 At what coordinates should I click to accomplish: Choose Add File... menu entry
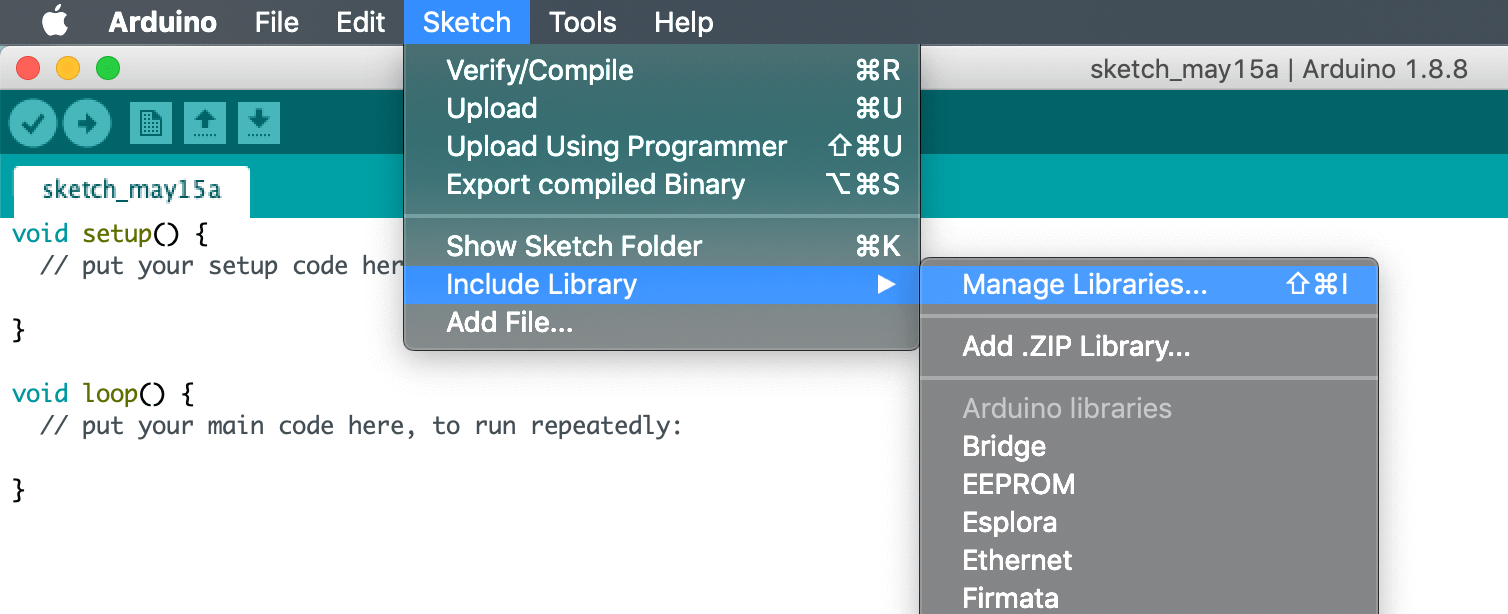(661, 322)
